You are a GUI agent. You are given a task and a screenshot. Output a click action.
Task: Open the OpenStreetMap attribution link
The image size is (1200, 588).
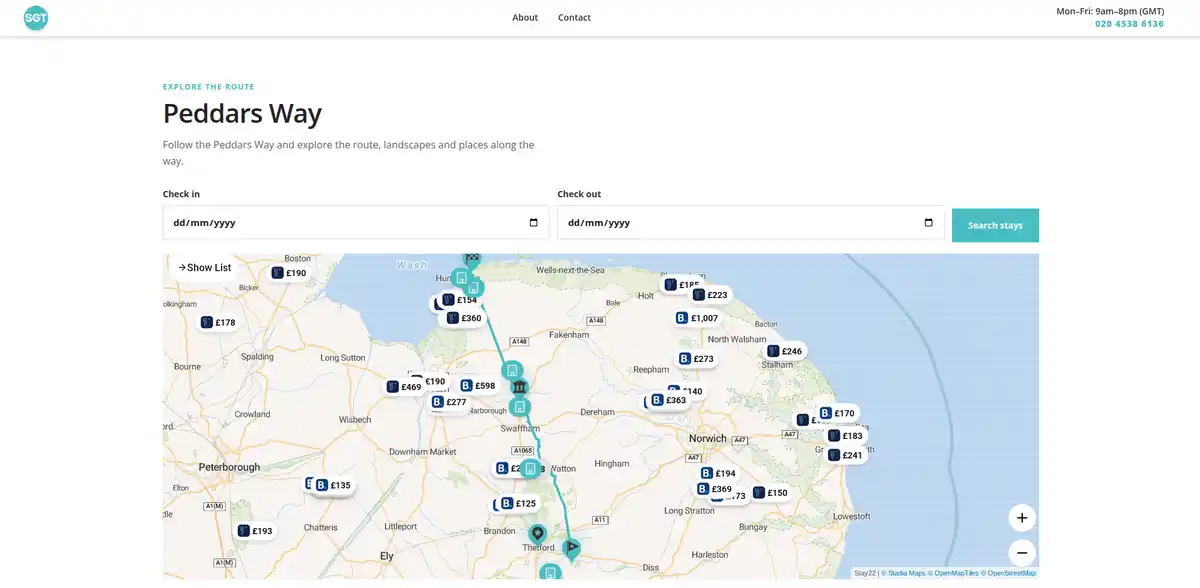pos(1008,573)
